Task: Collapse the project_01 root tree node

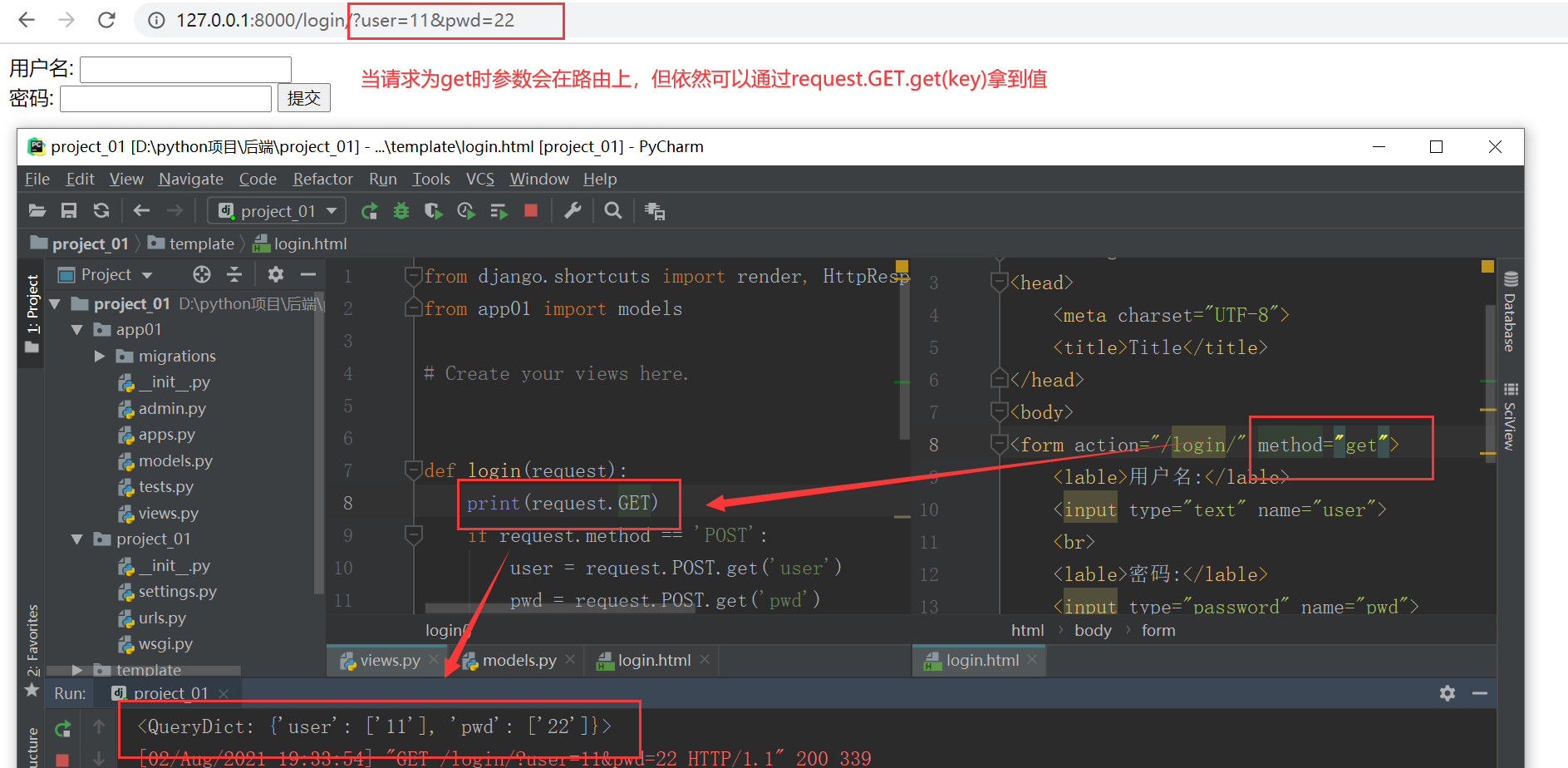Action: (x=56, y=304)
